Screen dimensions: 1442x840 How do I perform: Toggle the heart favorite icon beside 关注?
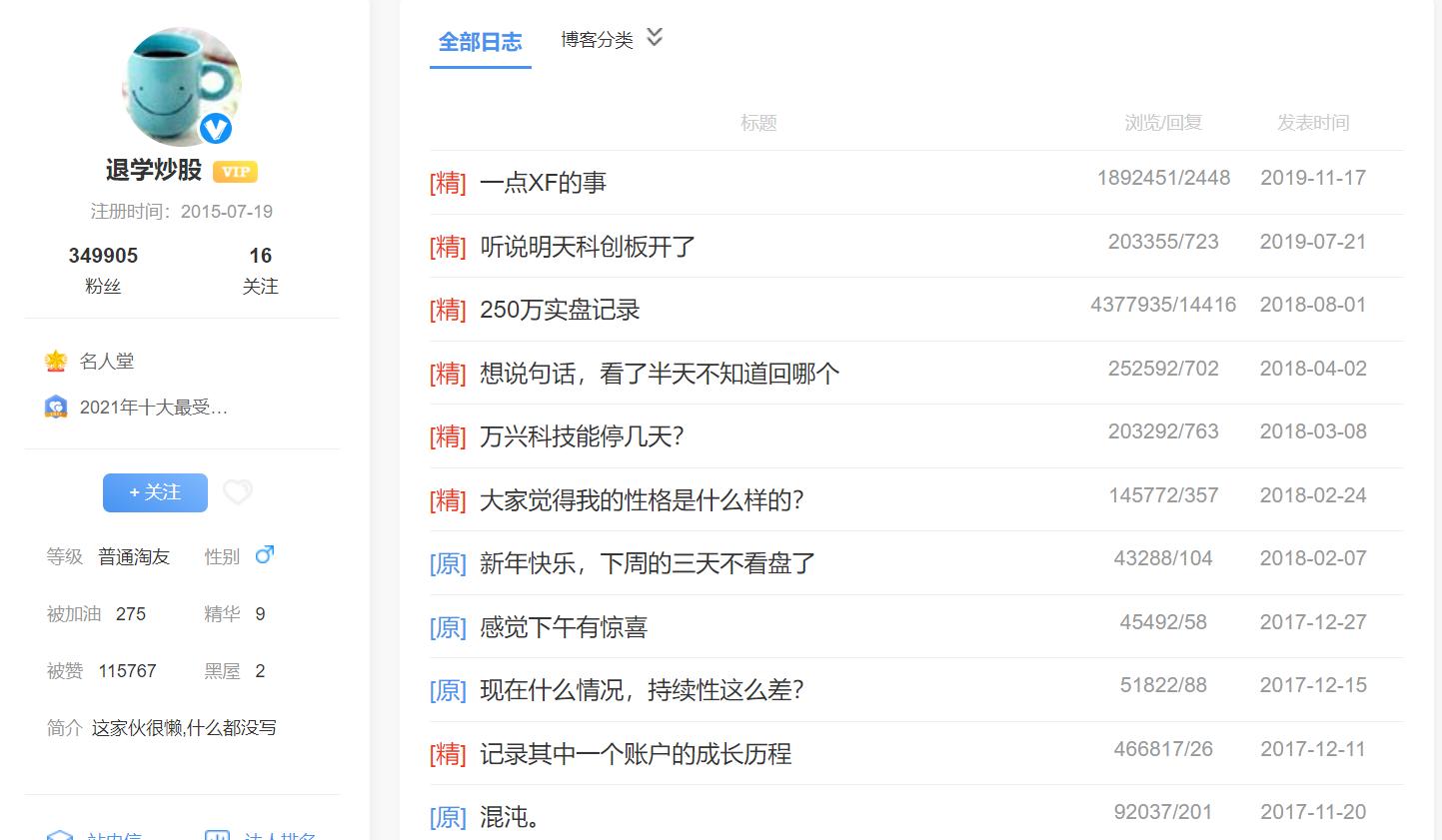[x=237, y=492]
